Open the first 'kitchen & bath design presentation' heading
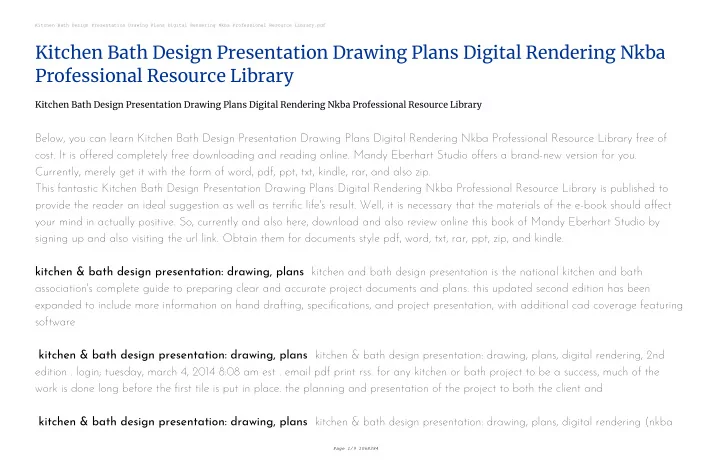The height and width of the screenshot is (466, 720). (x=169, y=272)
